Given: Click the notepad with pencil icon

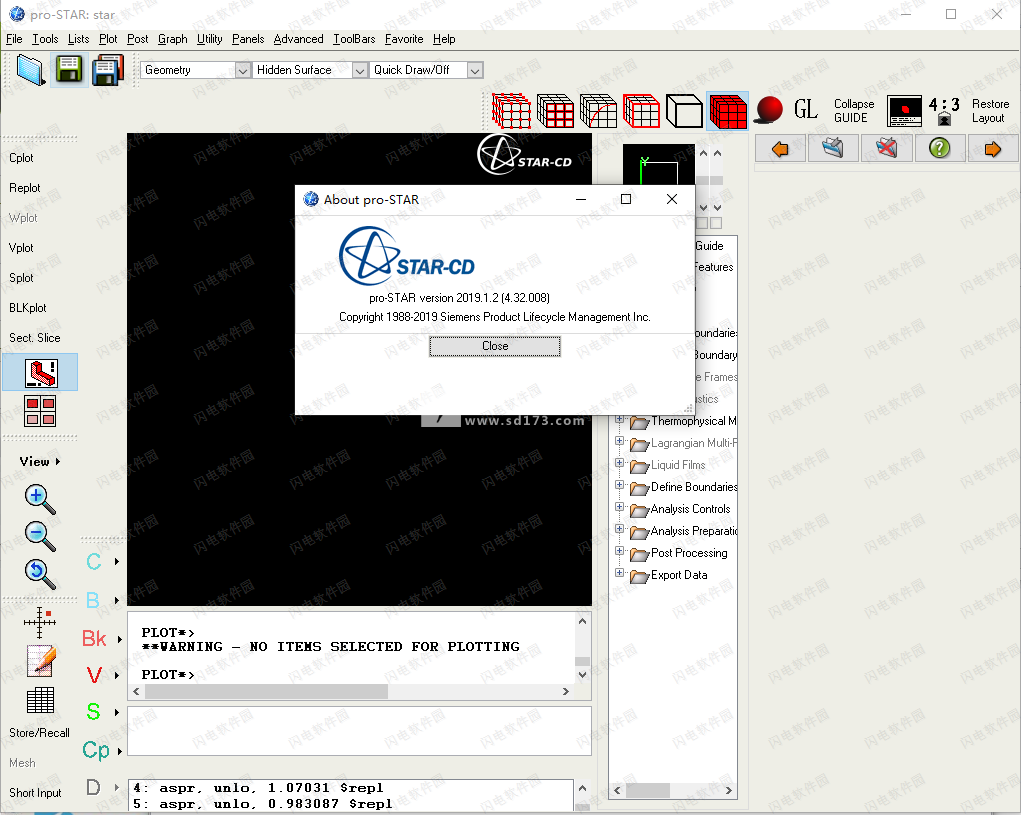Looking at the screenshot, I should [x=40, y=661].
